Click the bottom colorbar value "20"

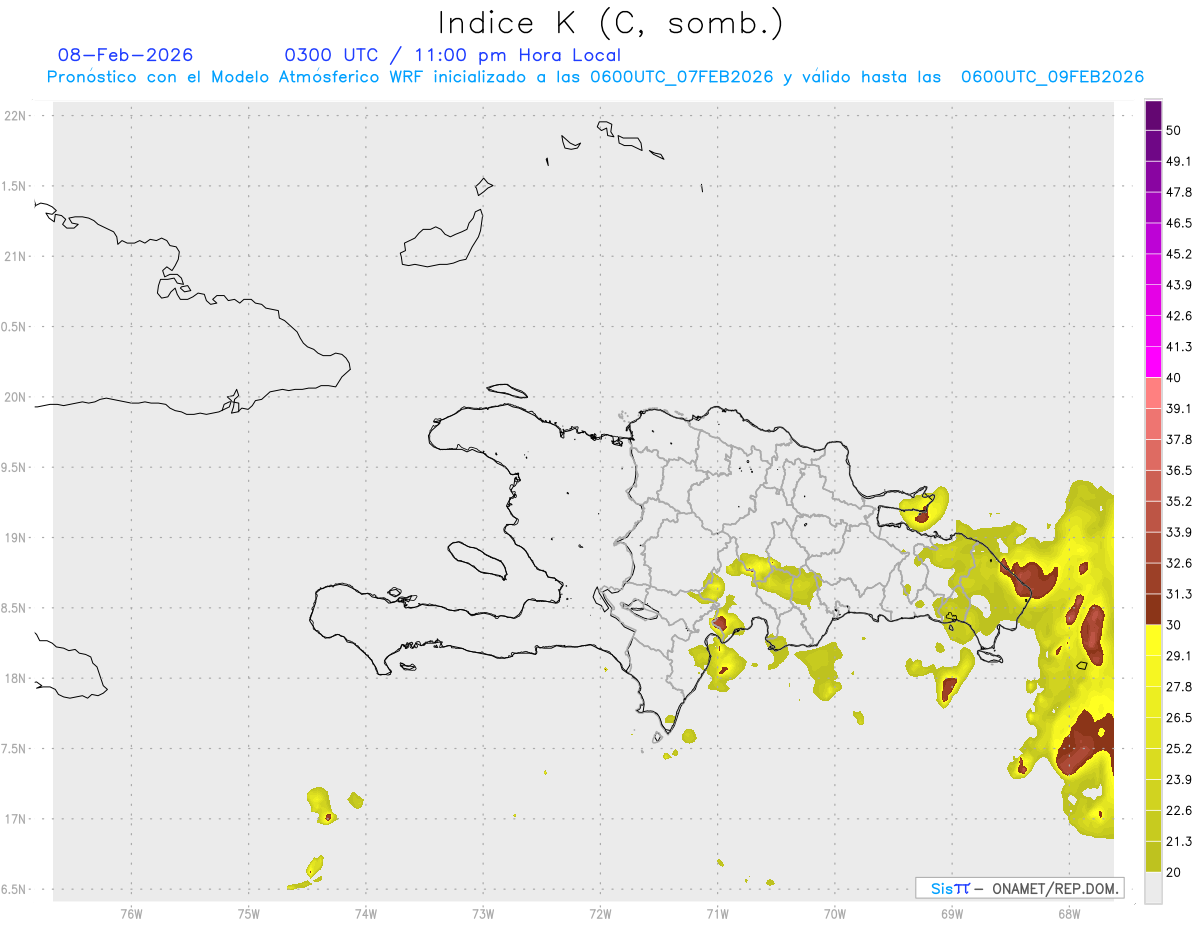pyautogui.click(x=1174, y=872)
